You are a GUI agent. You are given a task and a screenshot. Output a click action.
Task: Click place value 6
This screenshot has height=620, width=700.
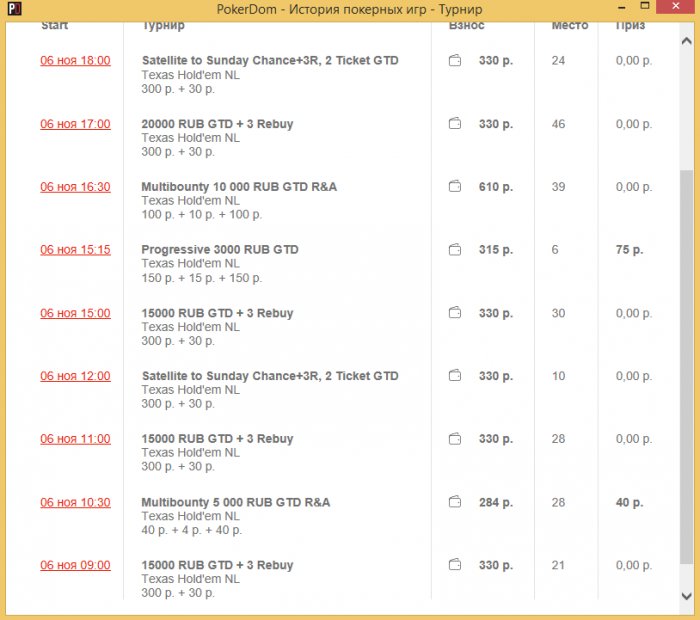click(555, 250)
